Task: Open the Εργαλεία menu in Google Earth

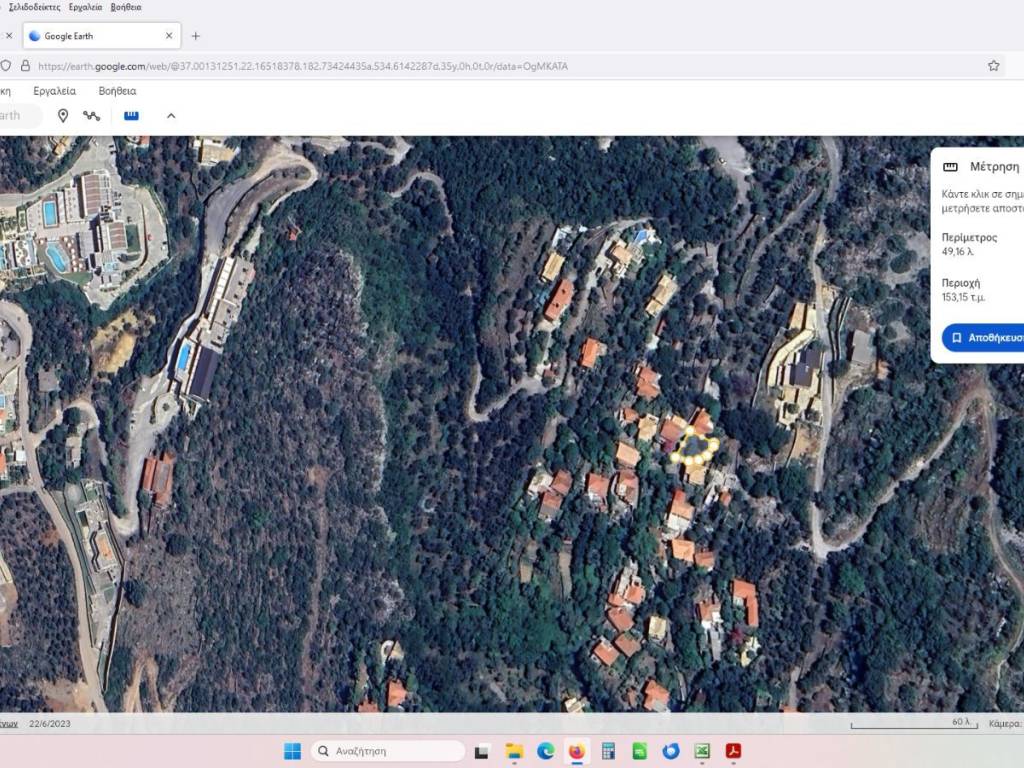Action: [54, 91]
